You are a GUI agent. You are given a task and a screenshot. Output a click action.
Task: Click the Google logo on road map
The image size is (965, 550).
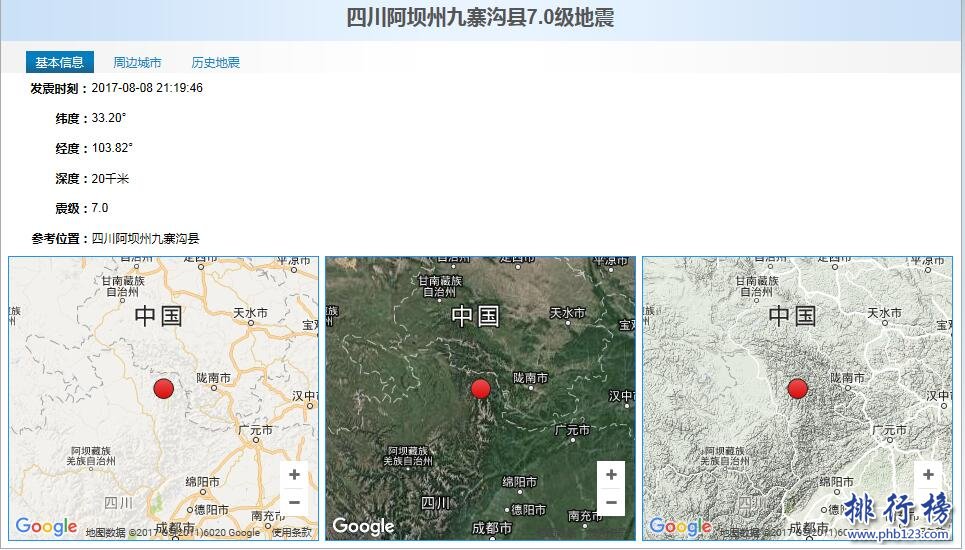tap(46, 527)
